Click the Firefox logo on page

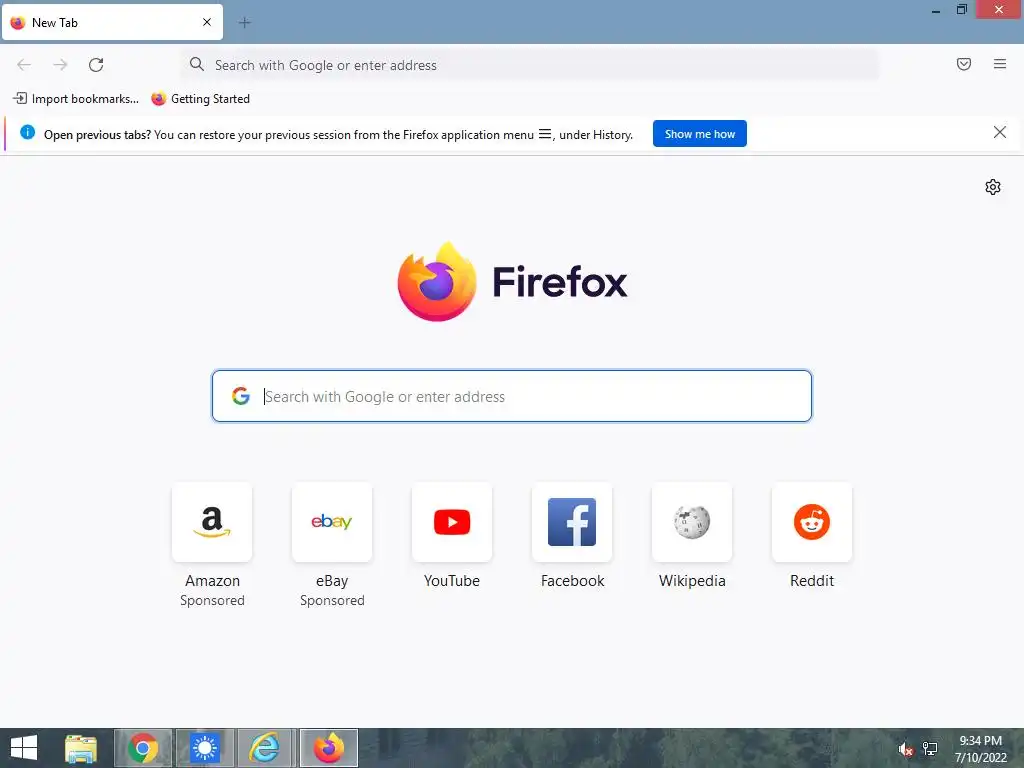coord(512,281)
